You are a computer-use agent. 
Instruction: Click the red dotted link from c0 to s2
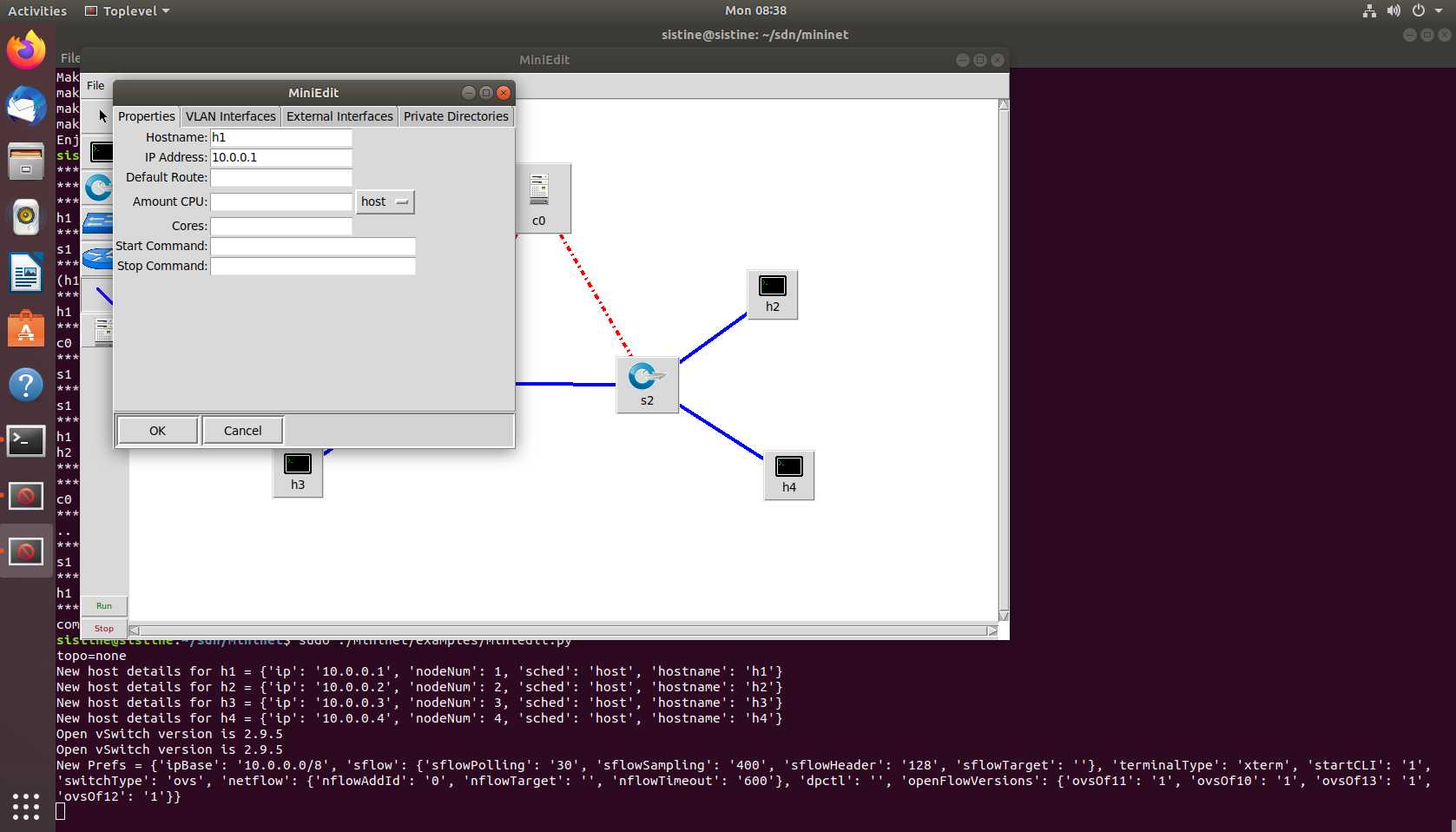pos(596,295)
